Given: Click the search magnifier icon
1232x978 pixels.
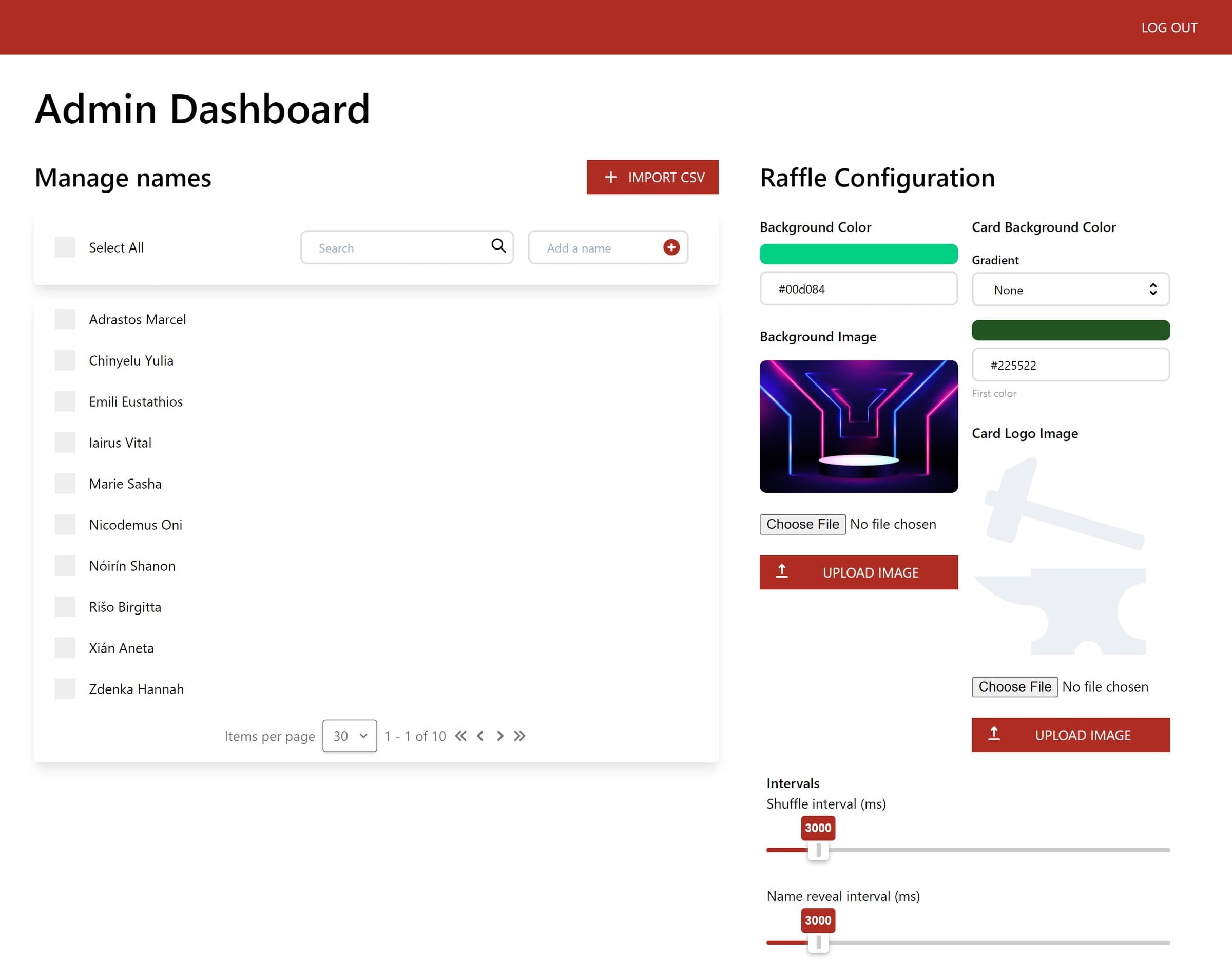Looking at the screenshot, I should pyautogui.click(x=498, y=246).
